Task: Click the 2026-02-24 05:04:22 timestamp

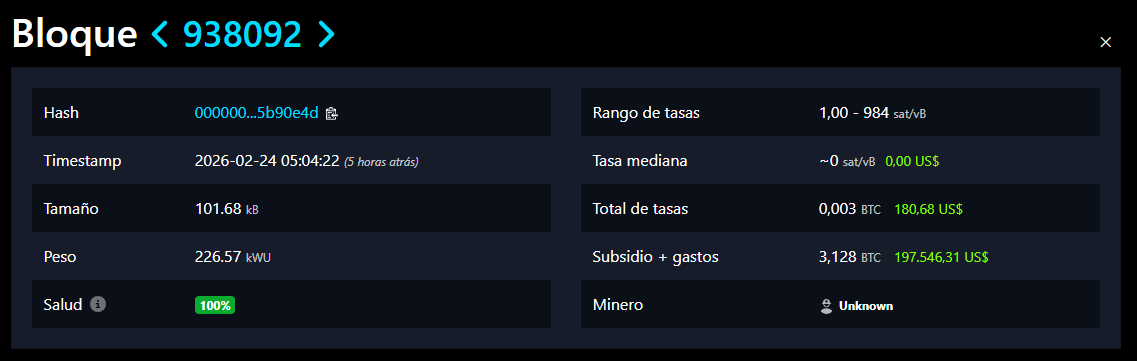Action: [267, 161]
